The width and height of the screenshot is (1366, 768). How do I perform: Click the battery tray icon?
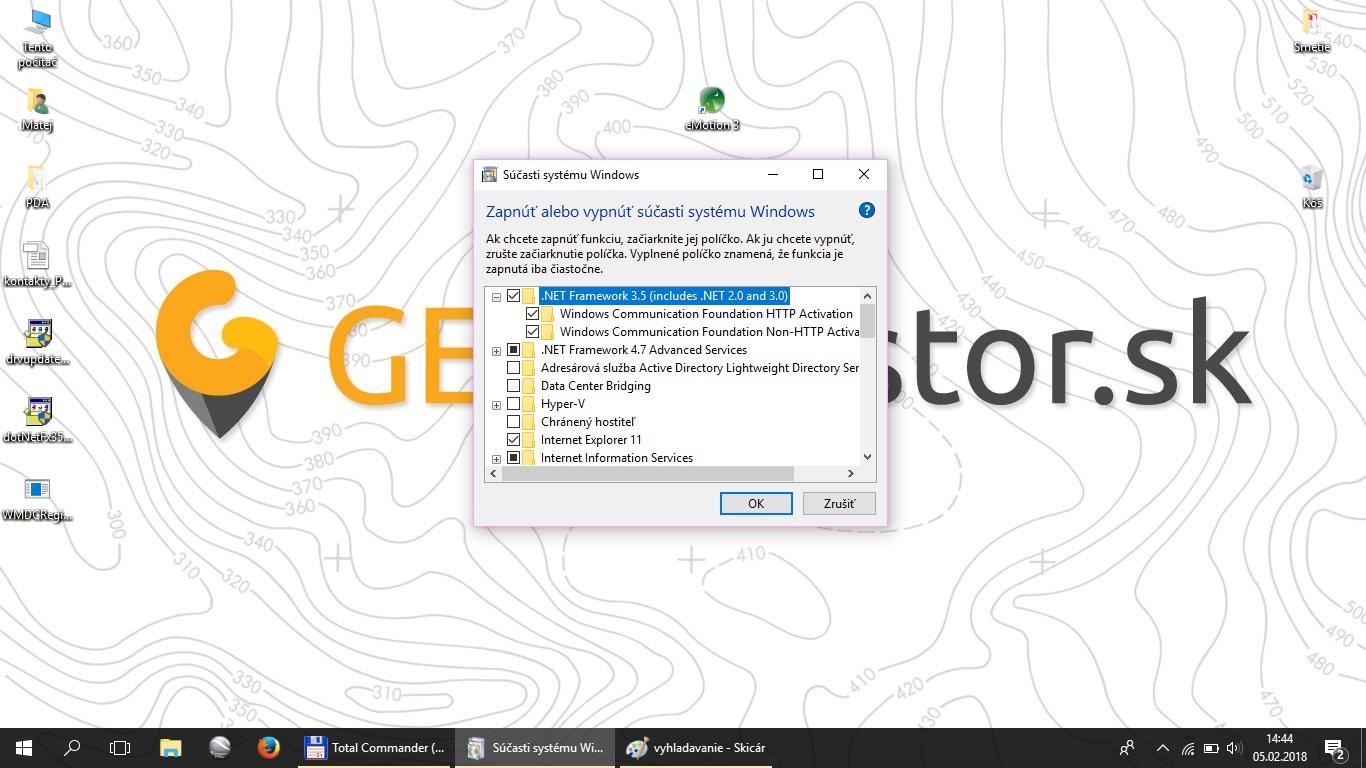click(x=1211, y=747)
